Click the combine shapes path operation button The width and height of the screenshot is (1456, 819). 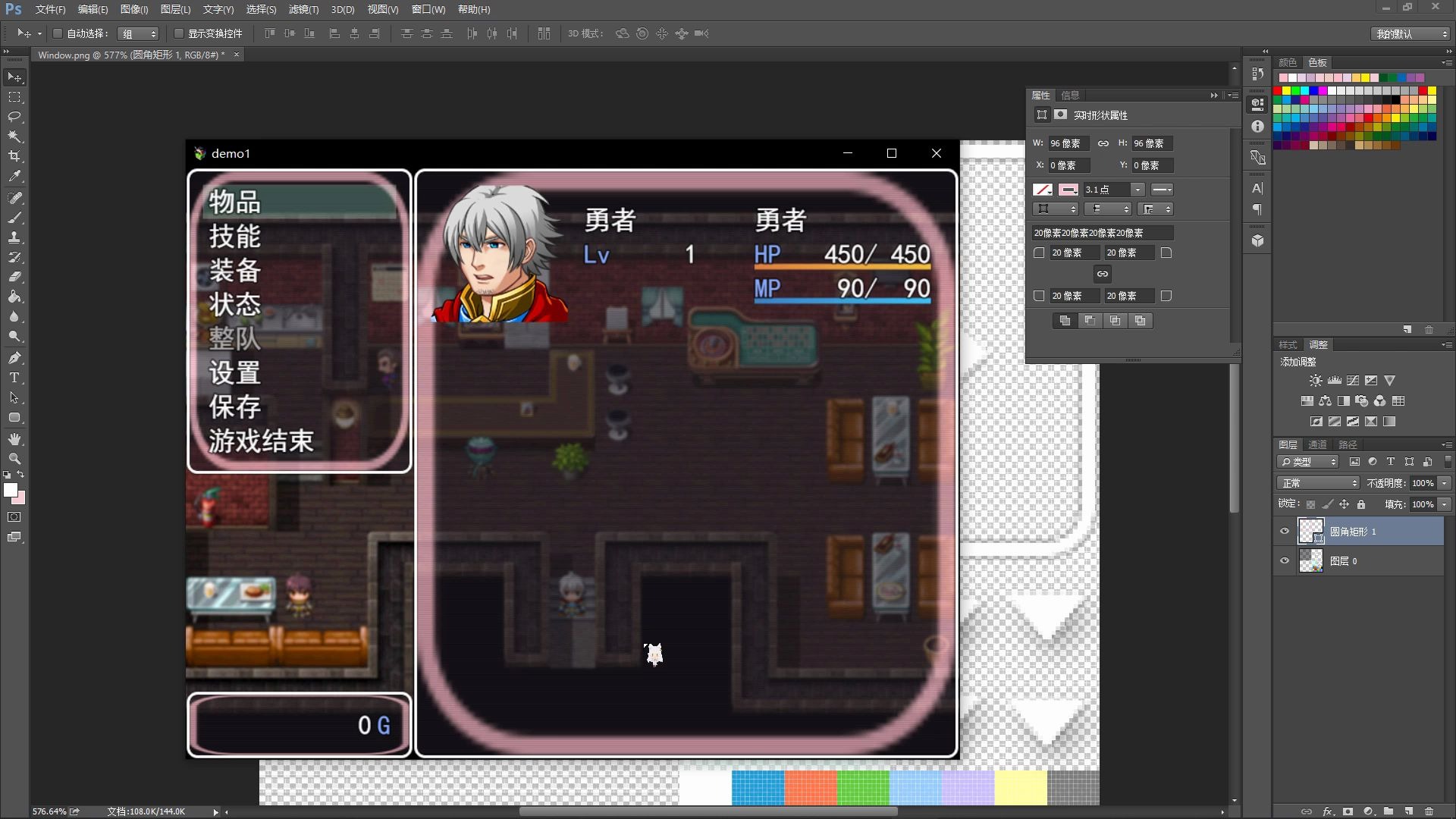click(x=1065, y=321)
